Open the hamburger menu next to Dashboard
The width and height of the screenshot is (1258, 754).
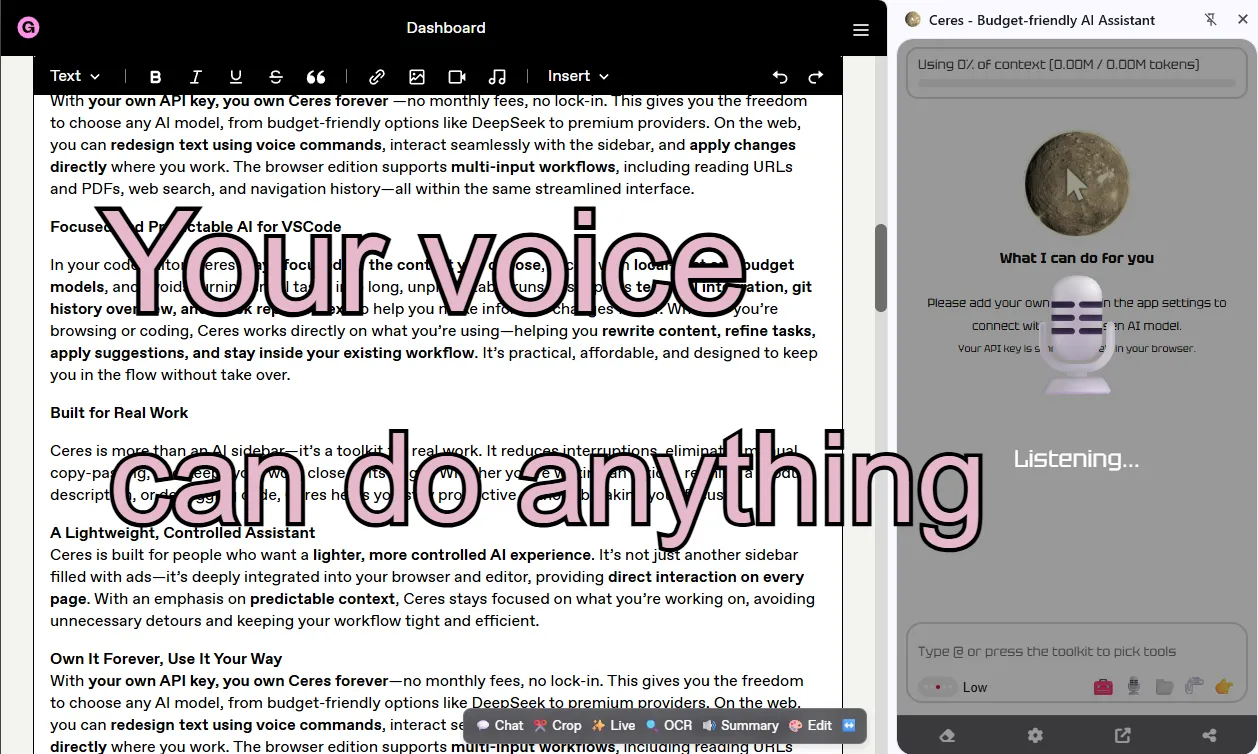(860, 29)
